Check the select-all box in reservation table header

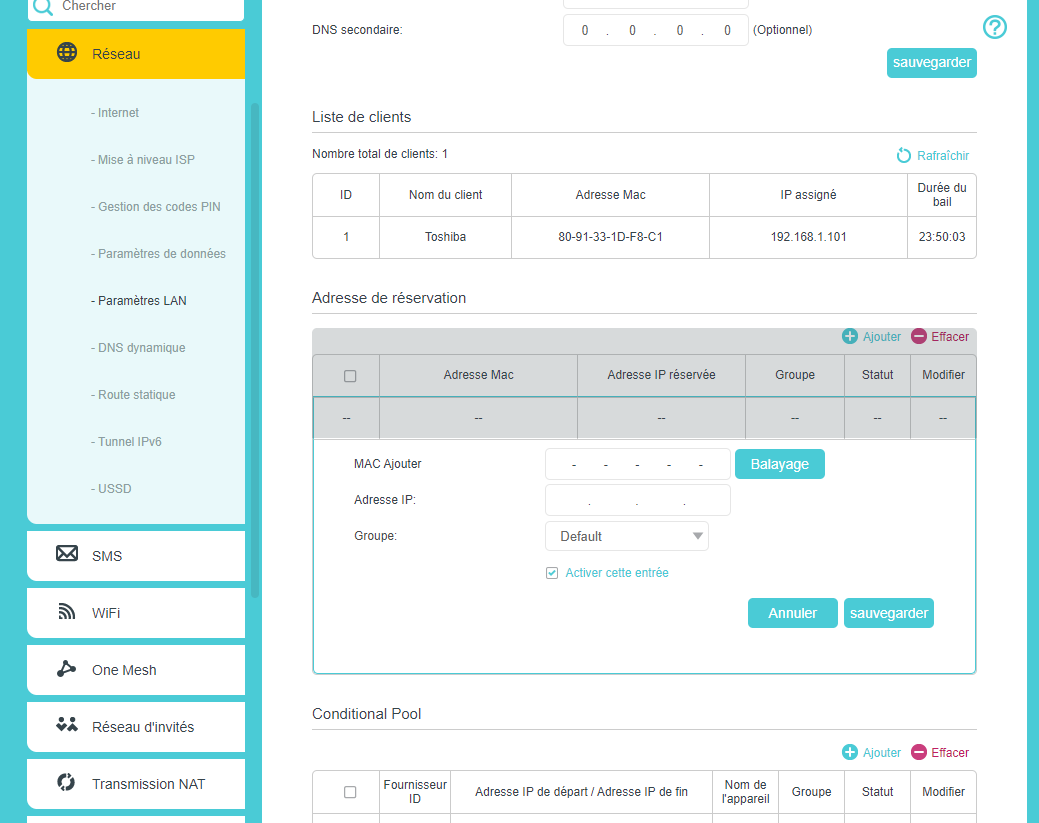(350, 376)
